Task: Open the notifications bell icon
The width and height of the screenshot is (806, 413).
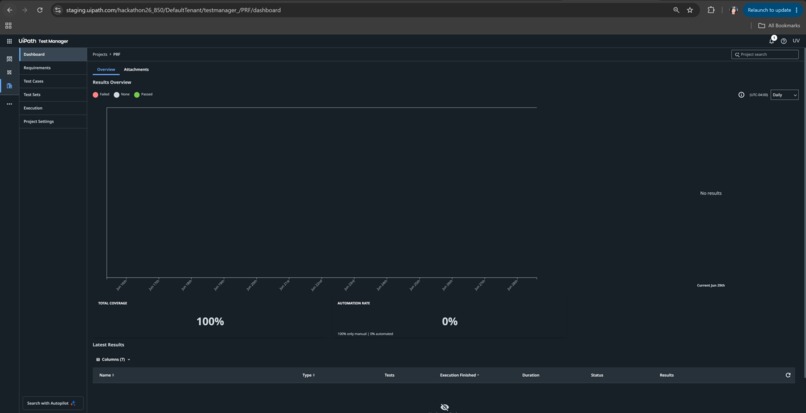Action: [x=772, y=41]
